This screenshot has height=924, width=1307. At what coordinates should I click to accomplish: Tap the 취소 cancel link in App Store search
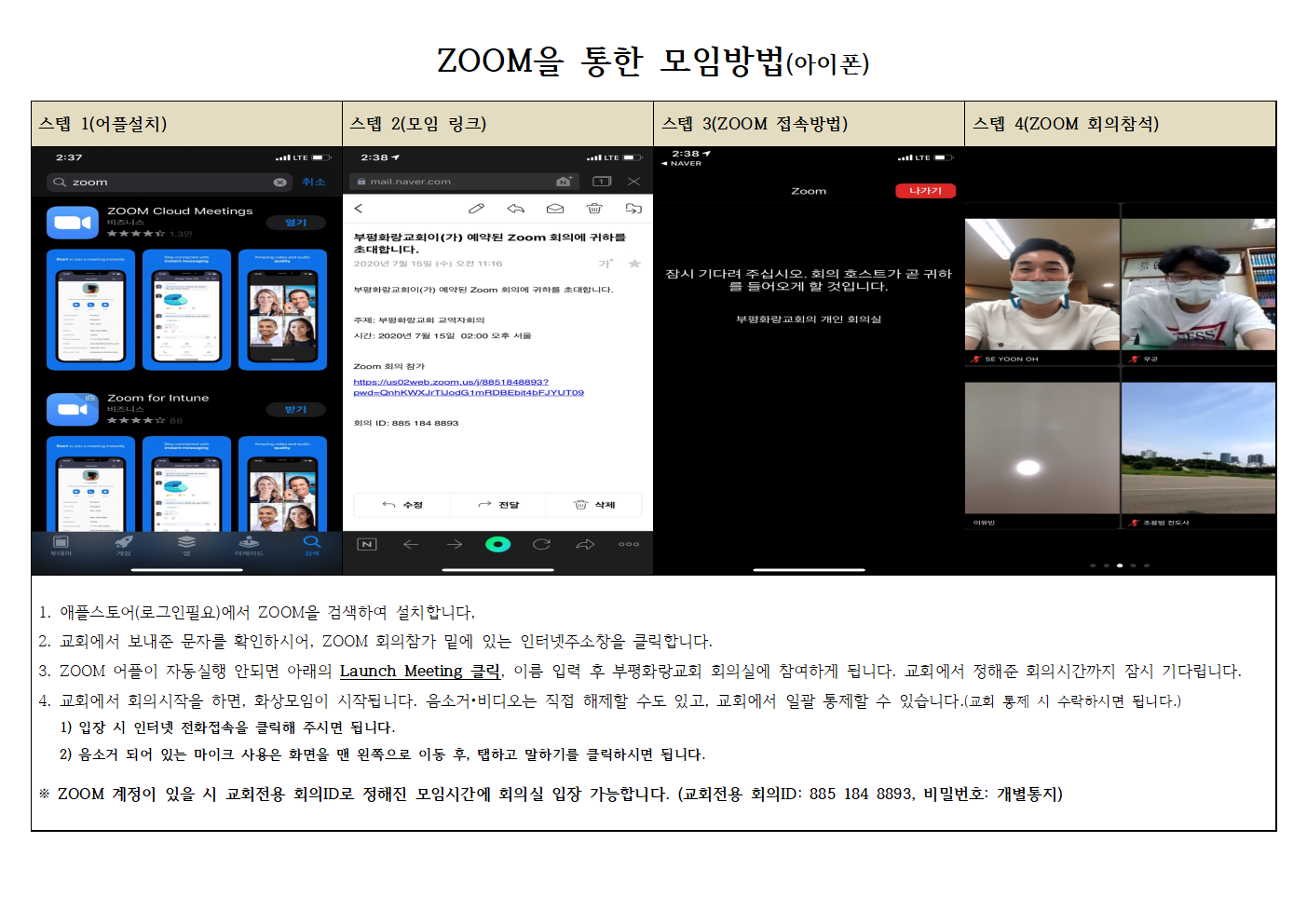pyautogui.click(x=314, y=183)
